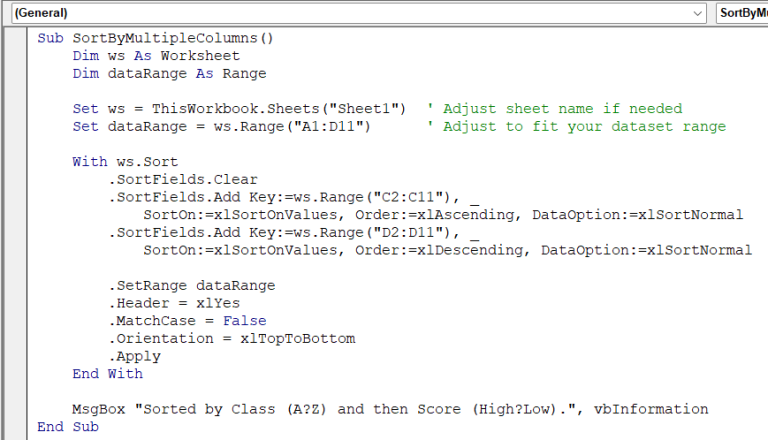Click the "C2:C11" sort key range
Viewport: 768px width, 440px height.
tap(406, 197)
